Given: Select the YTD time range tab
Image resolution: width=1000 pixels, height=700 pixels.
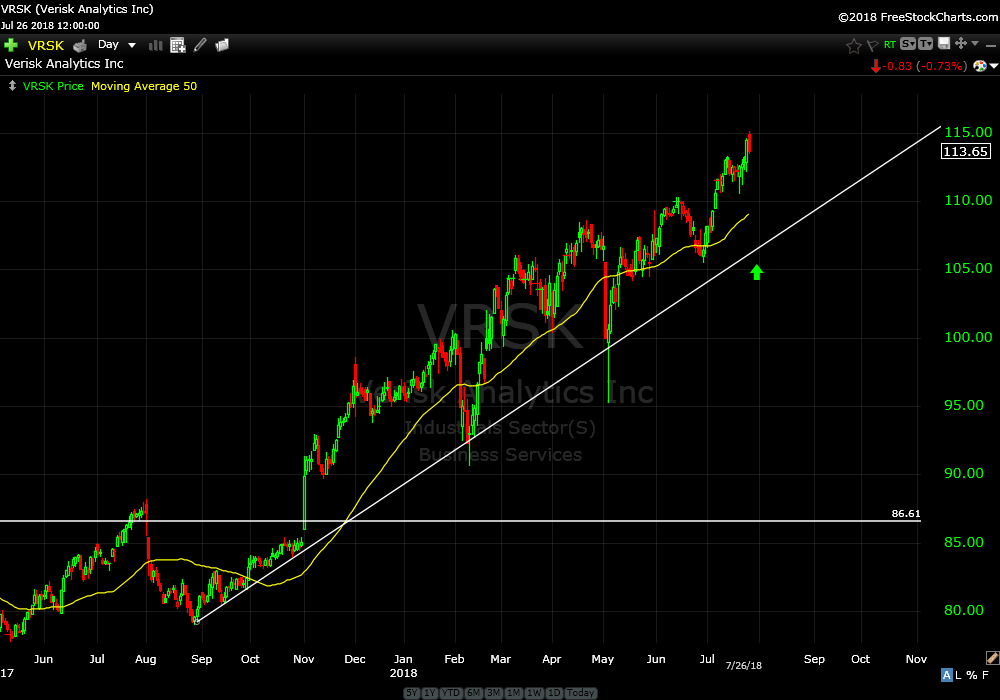Looking at the screenshot, I should pos(450,693).
